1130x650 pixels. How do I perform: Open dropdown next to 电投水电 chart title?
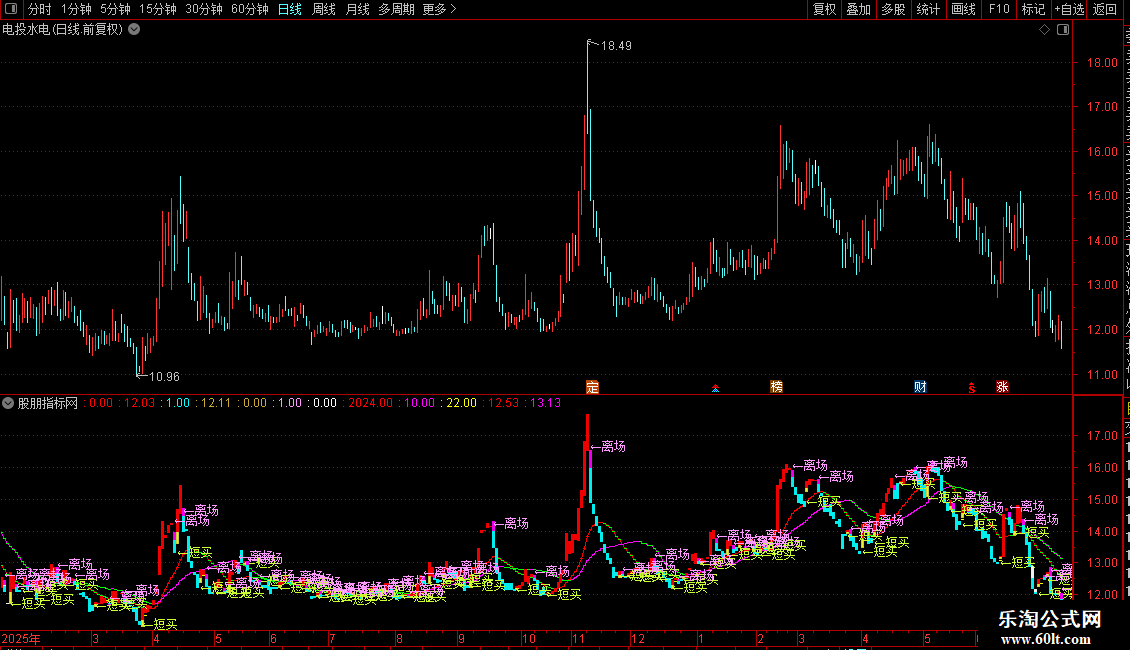pyautogui.click(x=134, y=30)
